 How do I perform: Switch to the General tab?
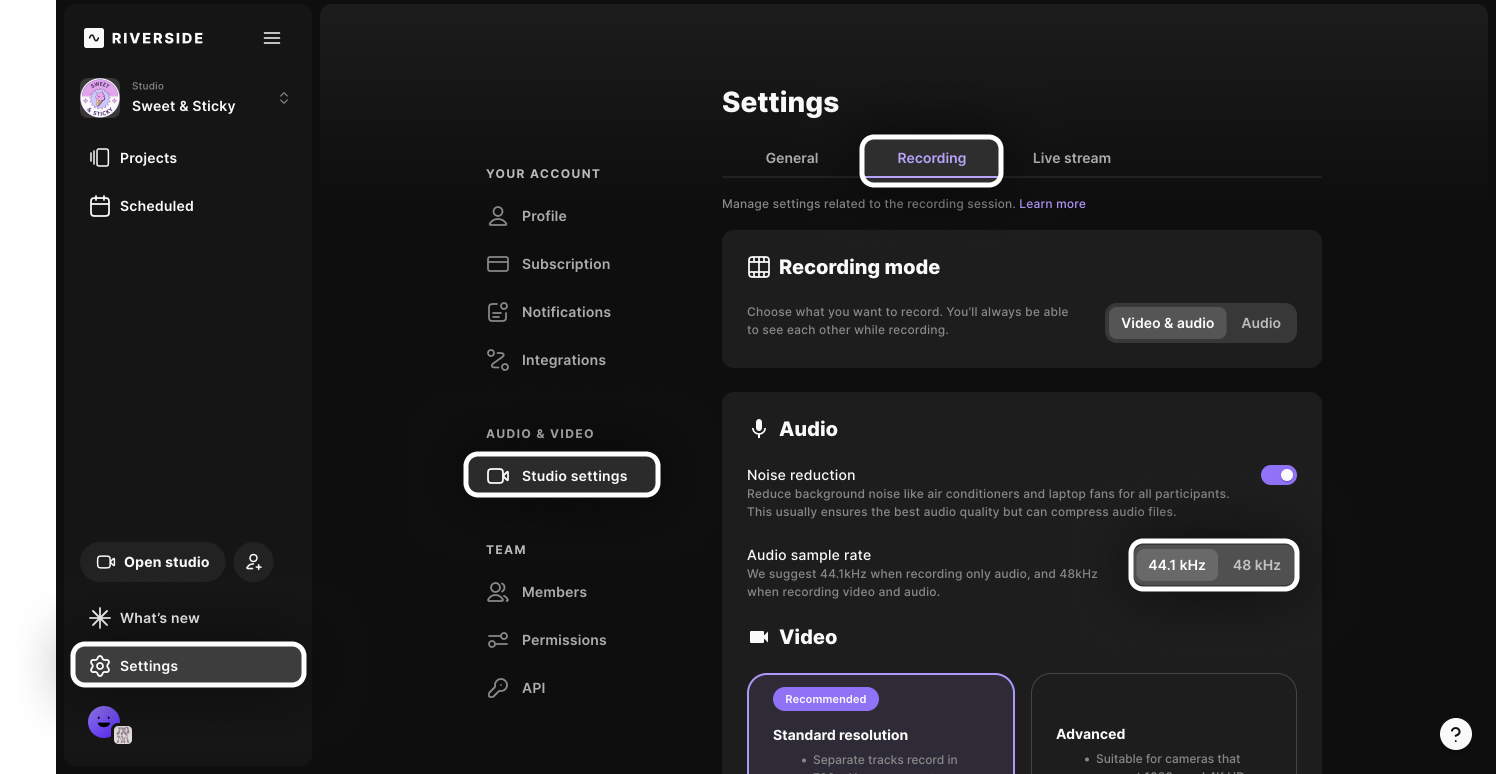click(792, 158)
